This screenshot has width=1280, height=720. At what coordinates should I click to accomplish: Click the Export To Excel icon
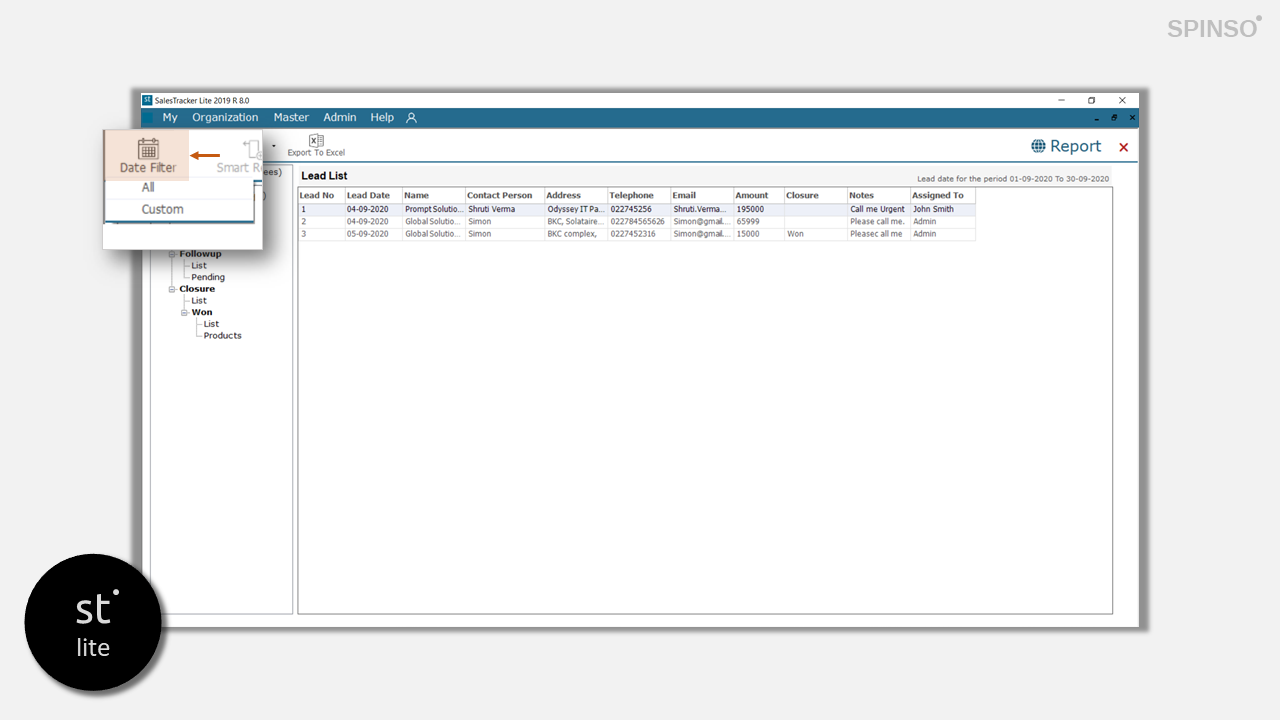pos(316,141)
